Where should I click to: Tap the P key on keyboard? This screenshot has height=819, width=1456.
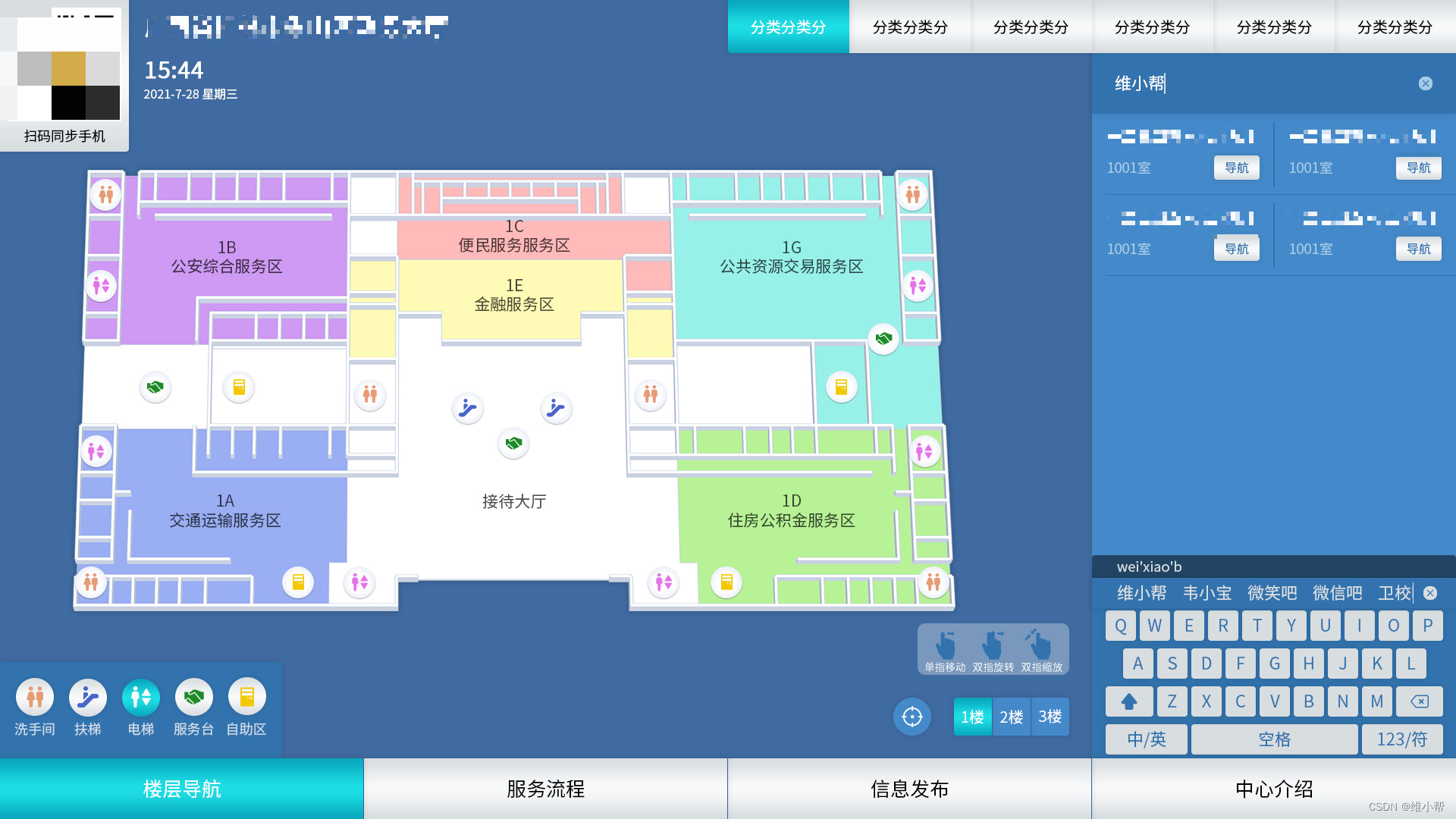1428,626
